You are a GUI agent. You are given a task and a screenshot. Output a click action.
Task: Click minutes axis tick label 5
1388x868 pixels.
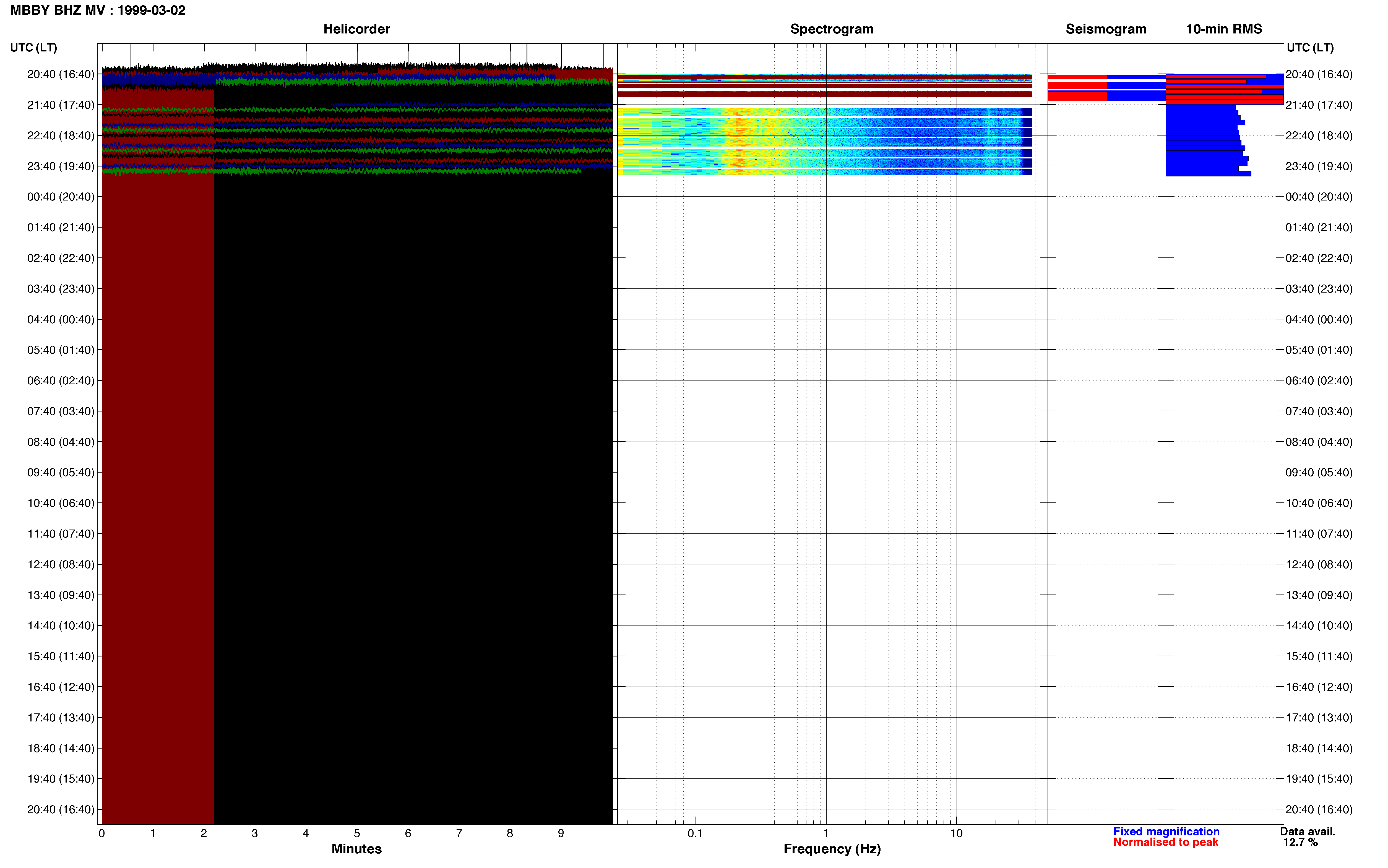click(x=356, y=833)
